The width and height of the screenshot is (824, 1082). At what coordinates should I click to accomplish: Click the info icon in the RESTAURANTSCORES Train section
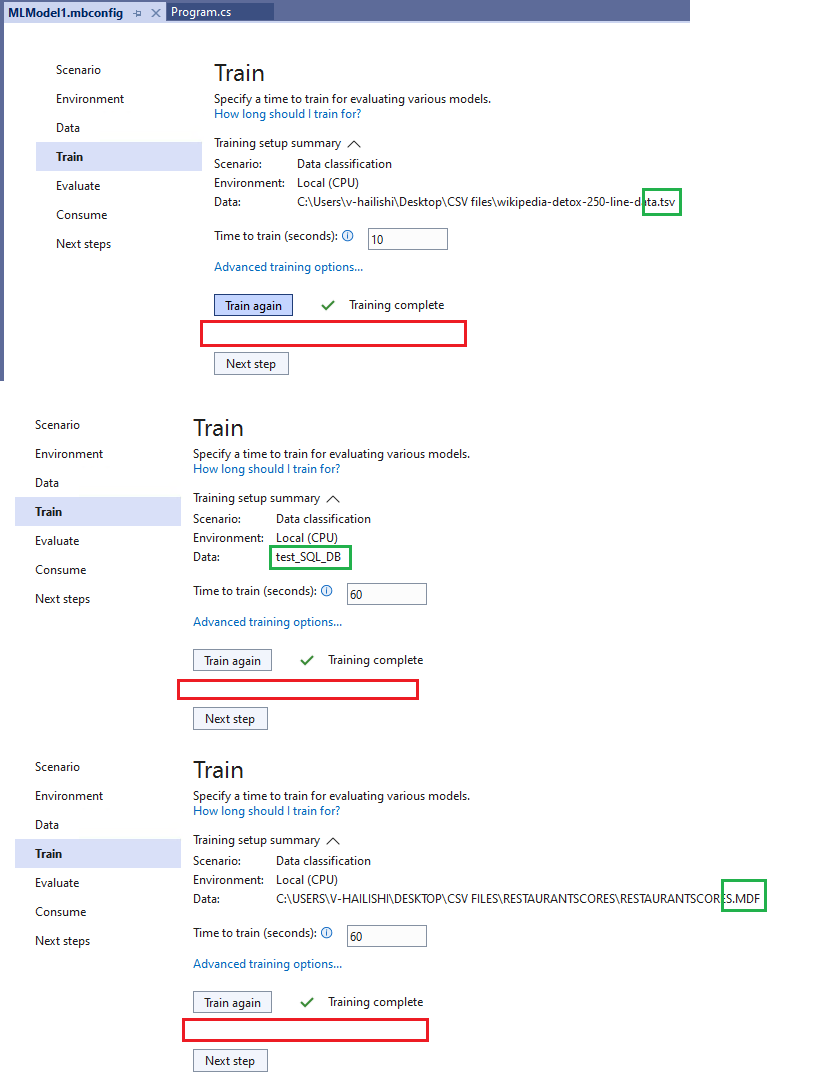[325, 935]
